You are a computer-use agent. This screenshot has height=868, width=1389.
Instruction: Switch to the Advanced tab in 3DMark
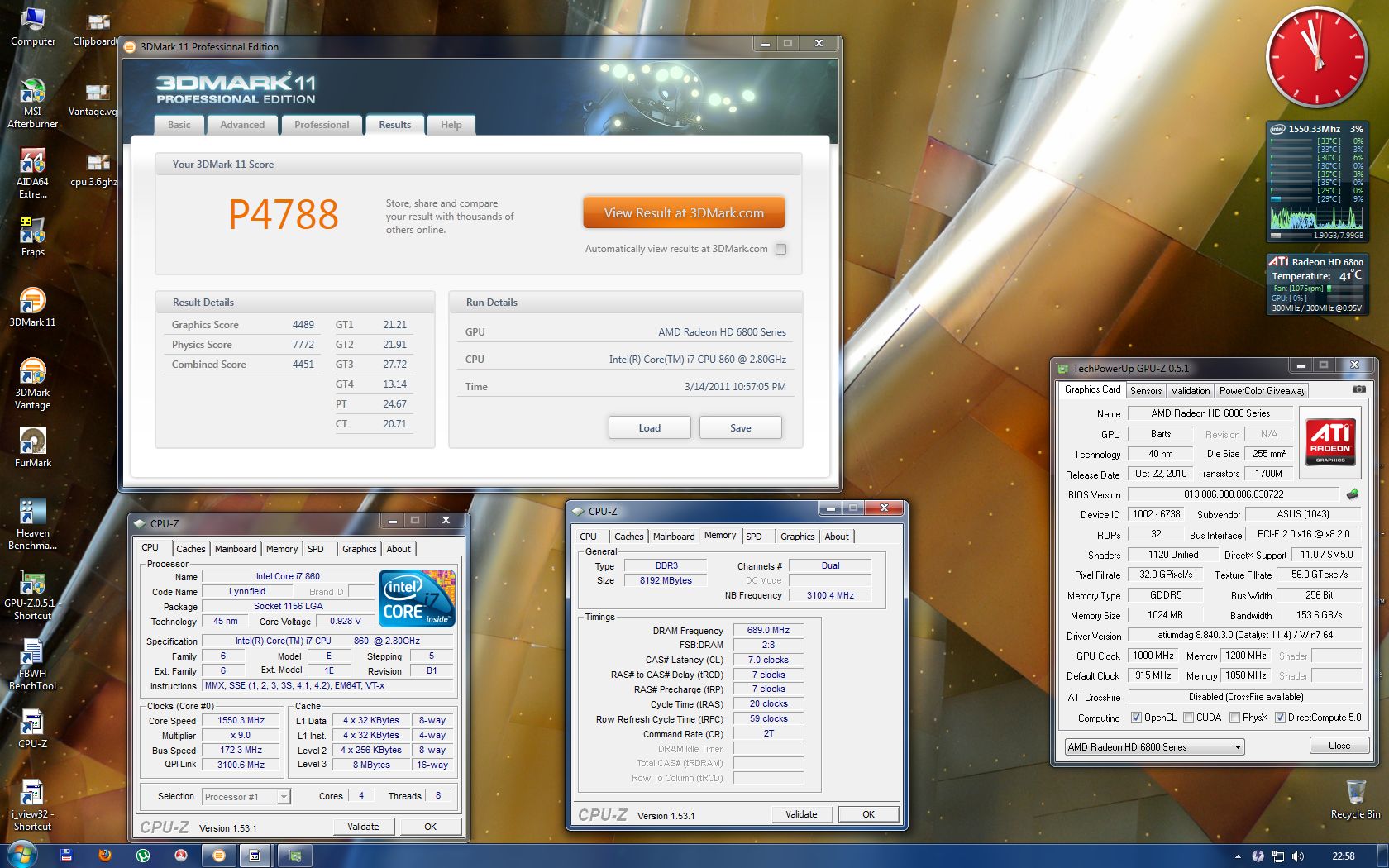pos(242,125)
